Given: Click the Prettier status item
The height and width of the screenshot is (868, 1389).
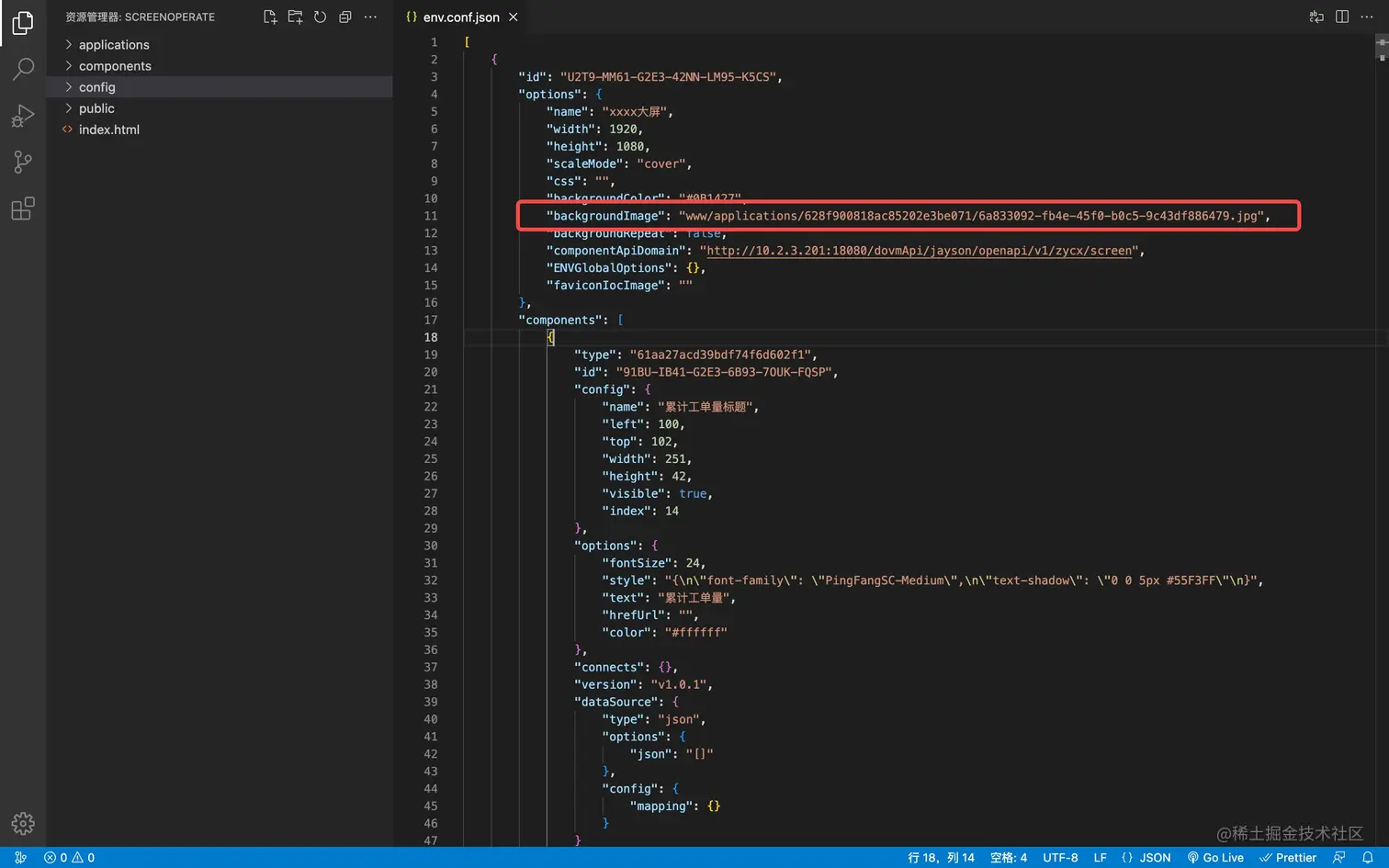Looking at the screenshot, I should coord(1288,858).
